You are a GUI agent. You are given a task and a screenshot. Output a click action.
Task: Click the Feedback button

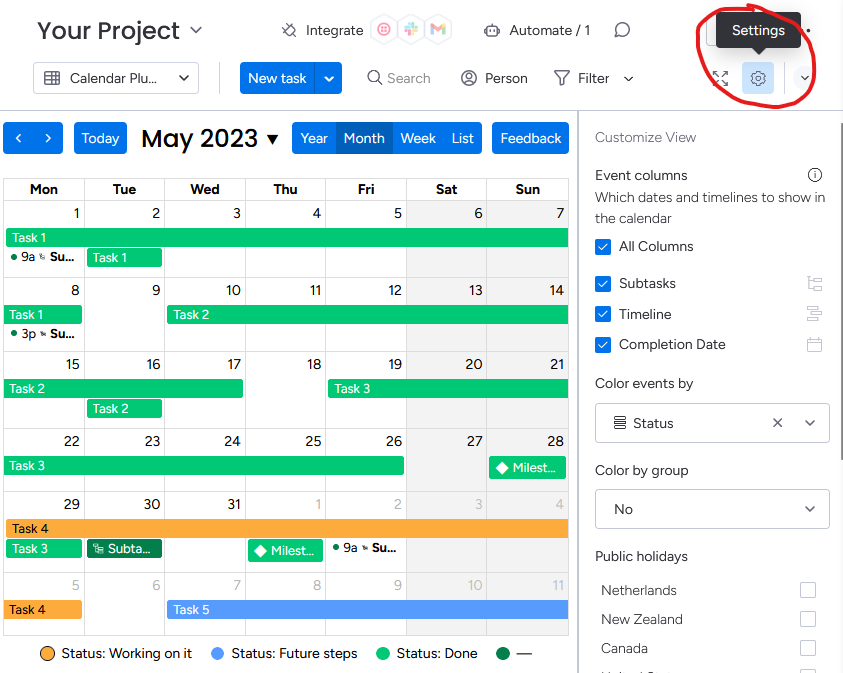pyautogui.click(x=530, y=138)
